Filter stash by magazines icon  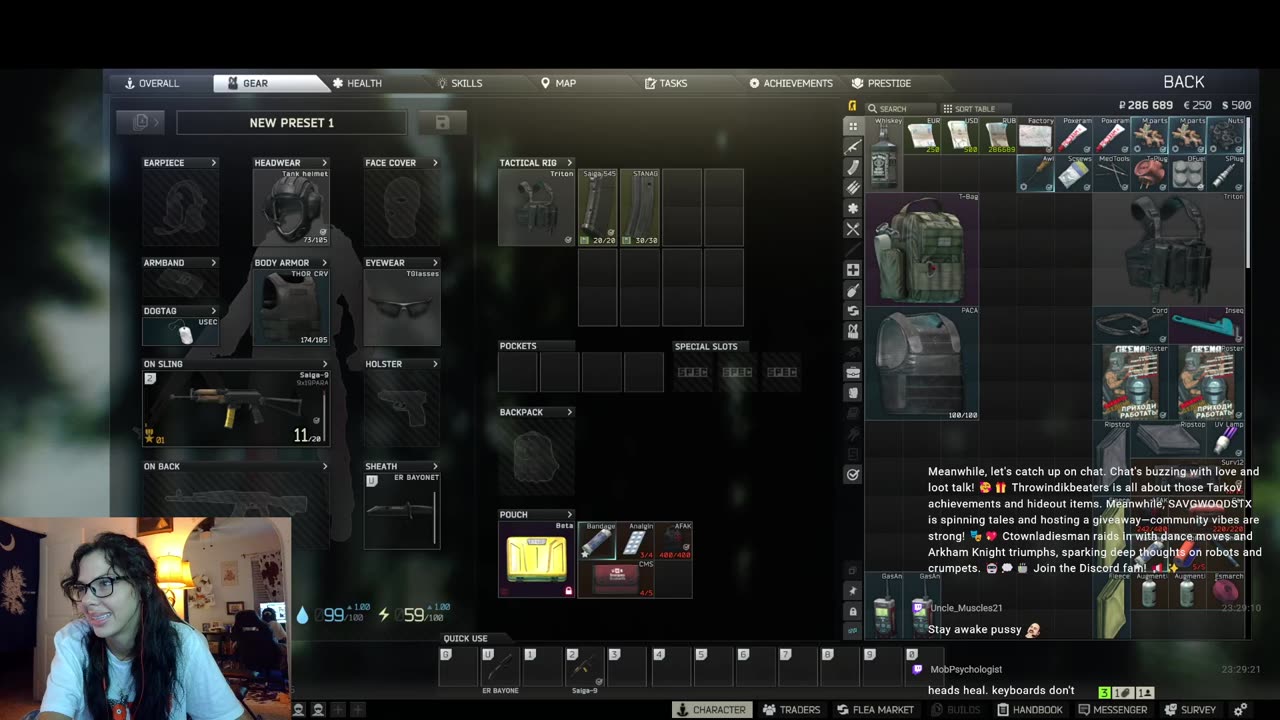pyautogui.click(x=853, y=167)
